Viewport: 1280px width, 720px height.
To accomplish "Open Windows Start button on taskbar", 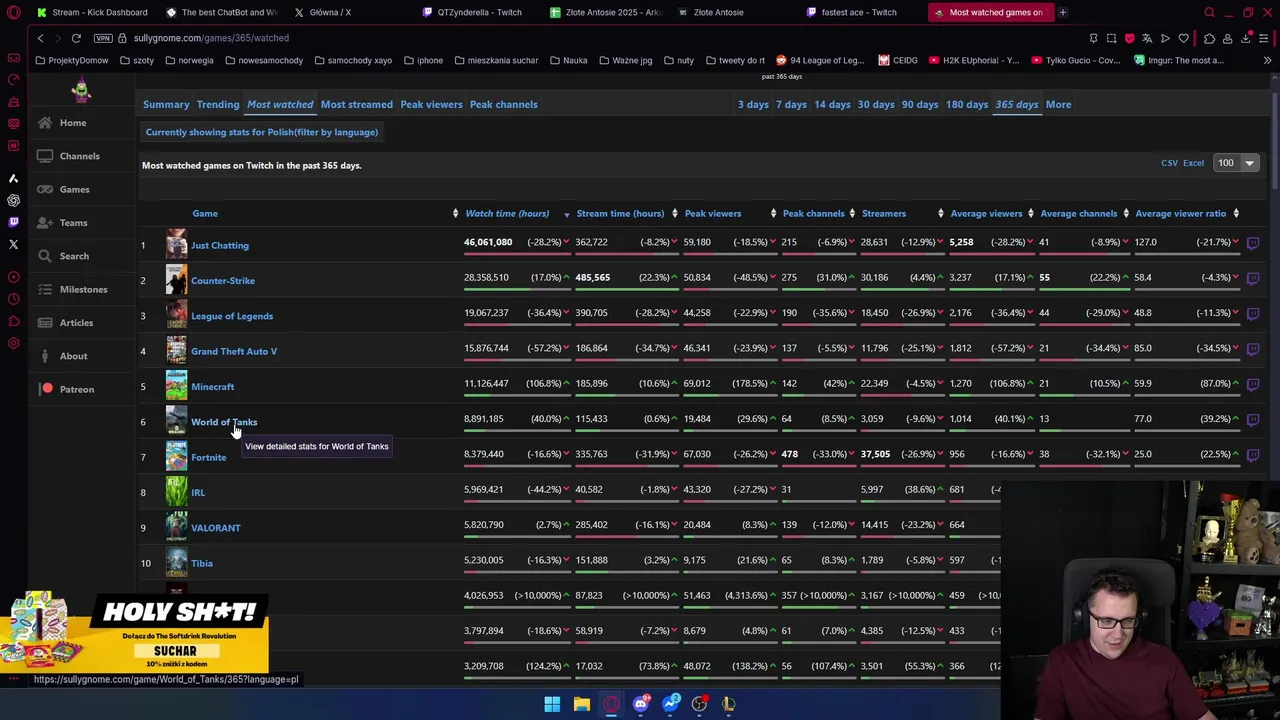I will coord(552,704).
